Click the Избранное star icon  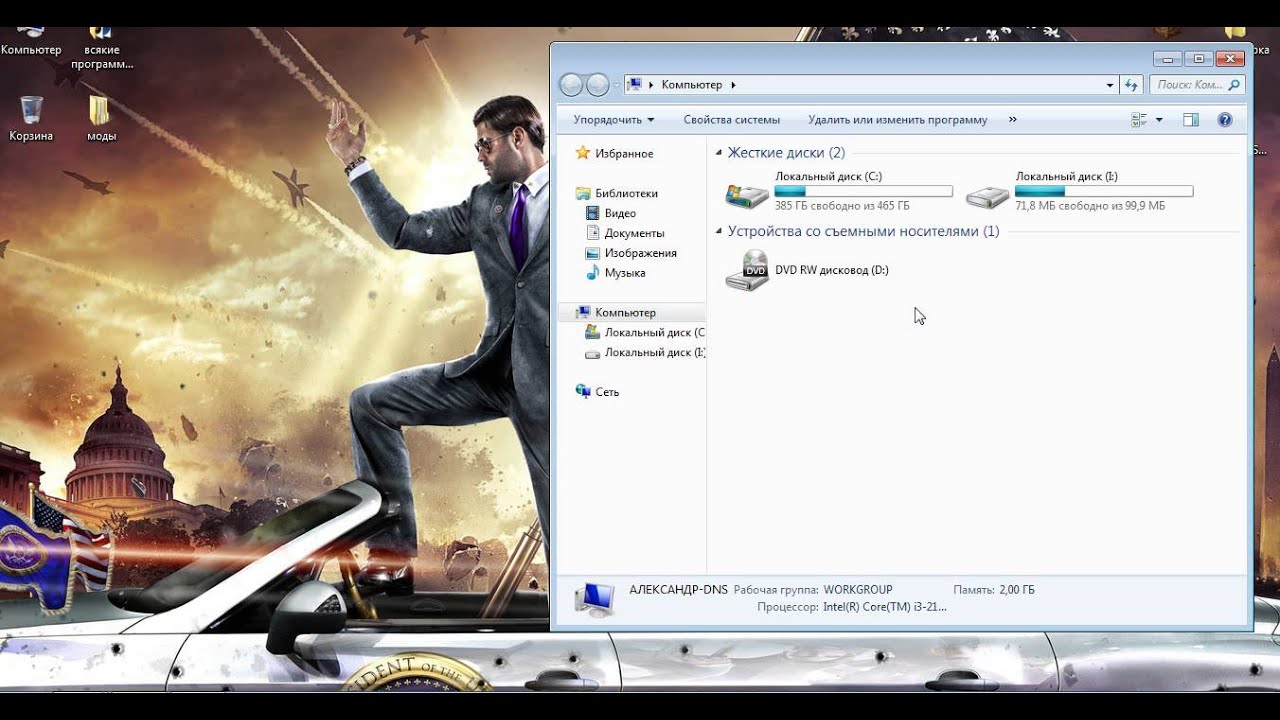tap(583, 153)
